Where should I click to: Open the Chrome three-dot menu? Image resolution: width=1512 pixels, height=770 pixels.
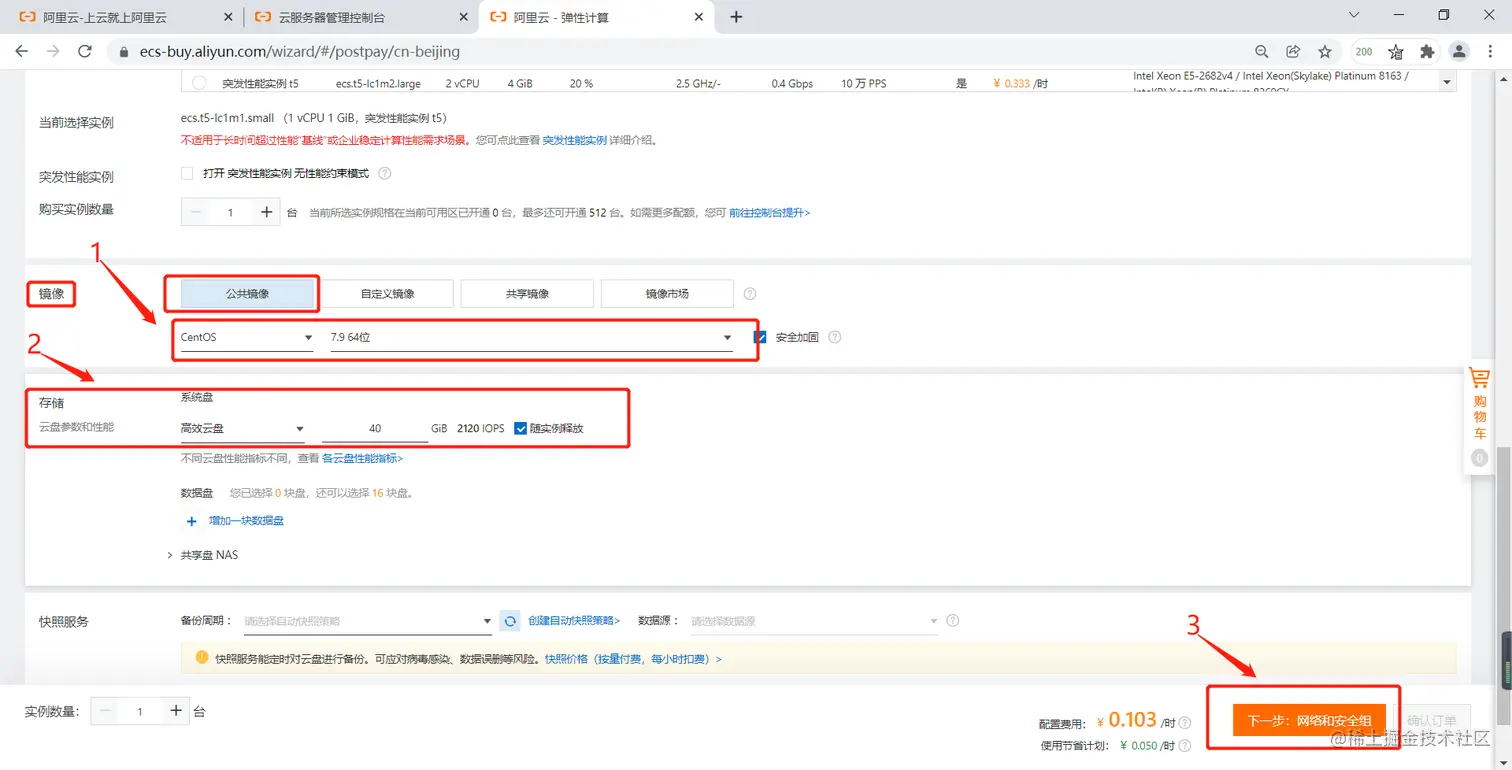(x=1491, y=51)
